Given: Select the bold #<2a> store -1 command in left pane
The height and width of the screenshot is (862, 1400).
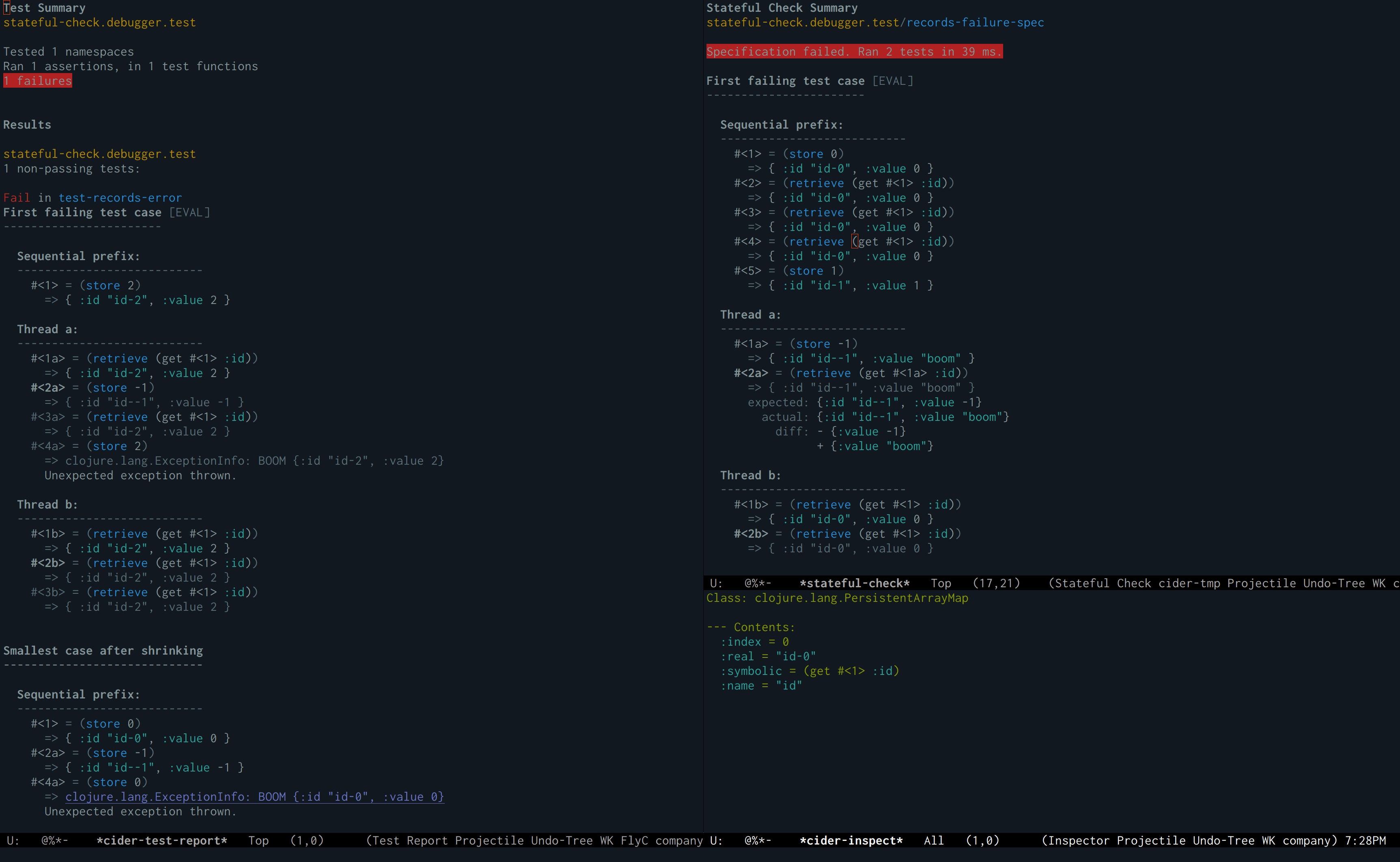Looking at the screenshot, I should pyautogui.click(x=48, y=388).
